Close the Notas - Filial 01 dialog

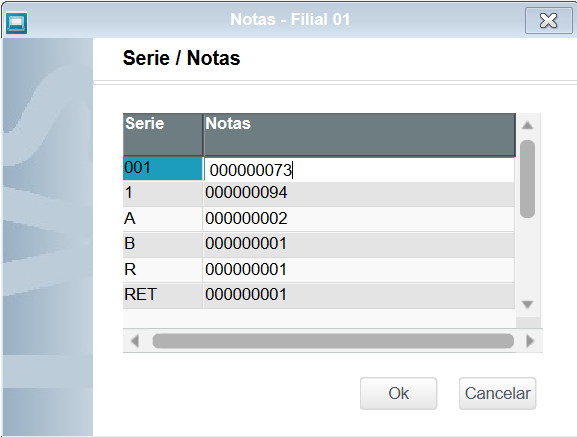(x=548, y=21)
